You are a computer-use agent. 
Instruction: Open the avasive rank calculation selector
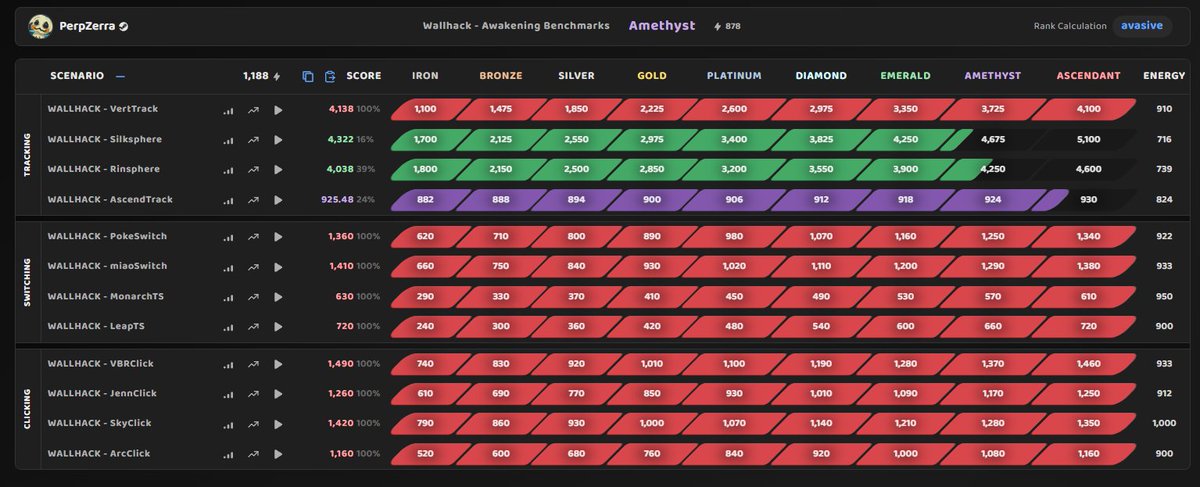pyautogui.click(x=1141, y=26)
